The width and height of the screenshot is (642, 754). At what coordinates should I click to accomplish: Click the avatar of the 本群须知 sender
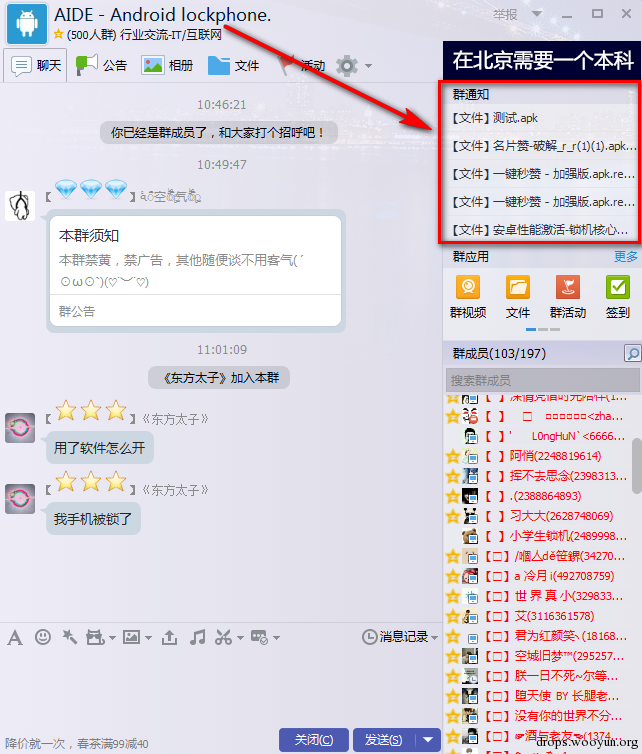[20, 206]
